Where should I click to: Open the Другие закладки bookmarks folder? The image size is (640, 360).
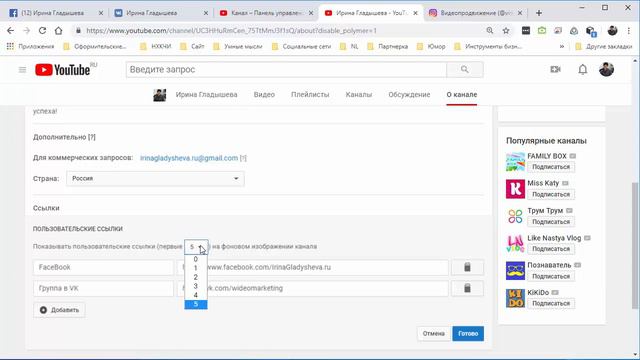pos(604,47)
